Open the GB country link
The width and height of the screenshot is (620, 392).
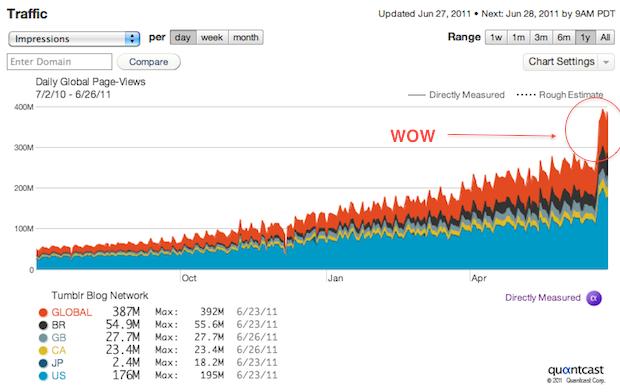pos(59,338)
